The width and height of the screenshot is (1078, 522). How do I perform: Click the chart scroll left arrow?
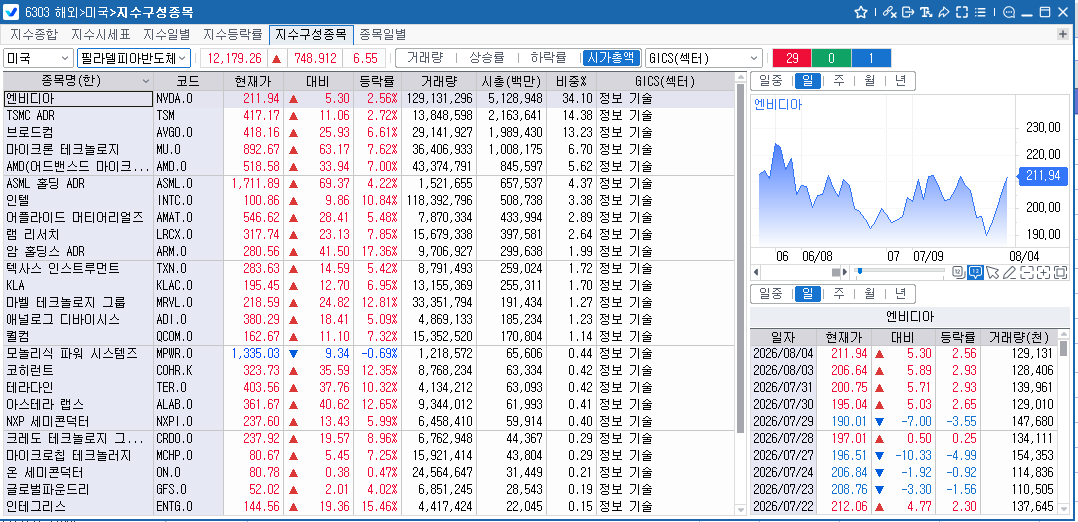(x=756, y=272)
